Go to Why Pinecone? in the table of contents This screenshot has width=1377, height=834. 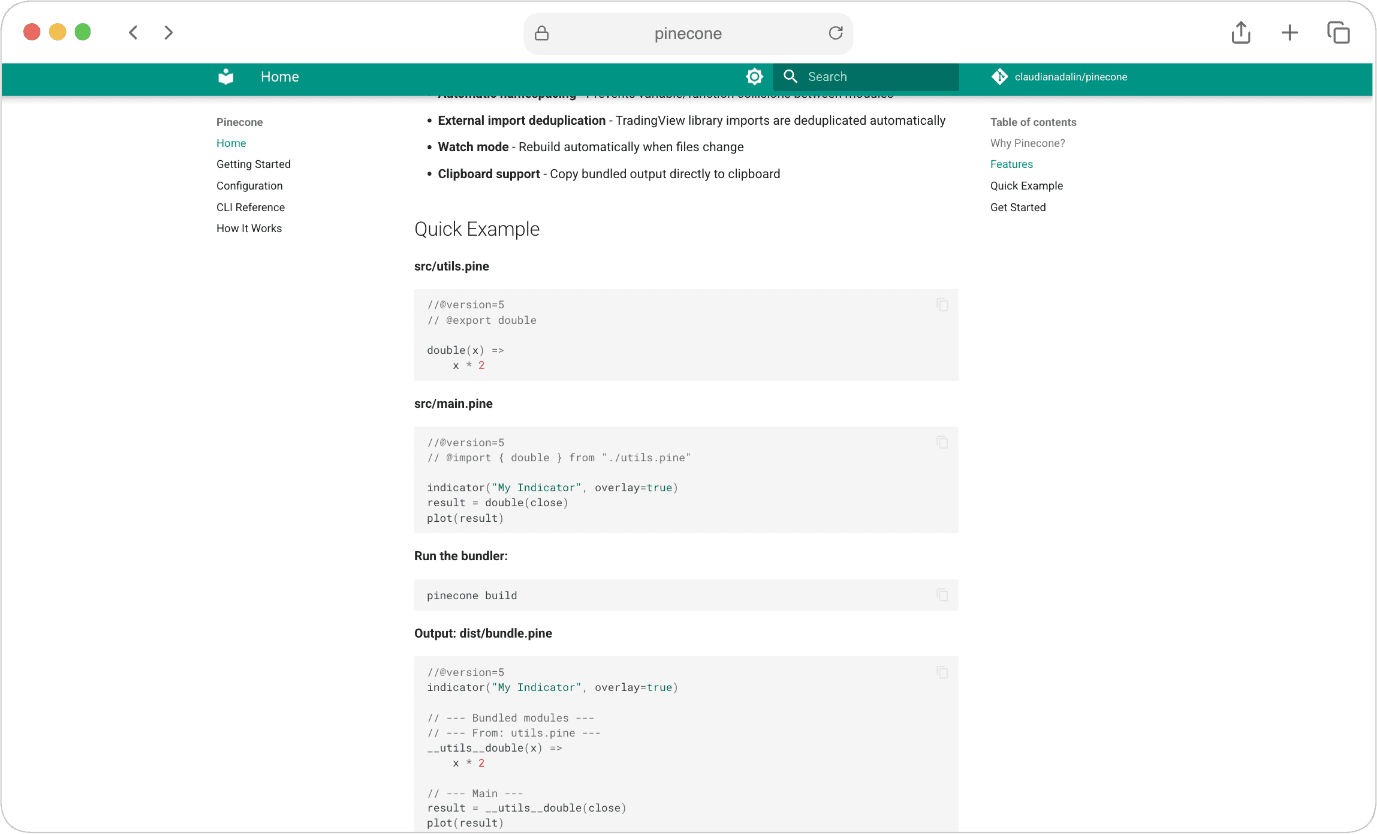(1027, 143)
